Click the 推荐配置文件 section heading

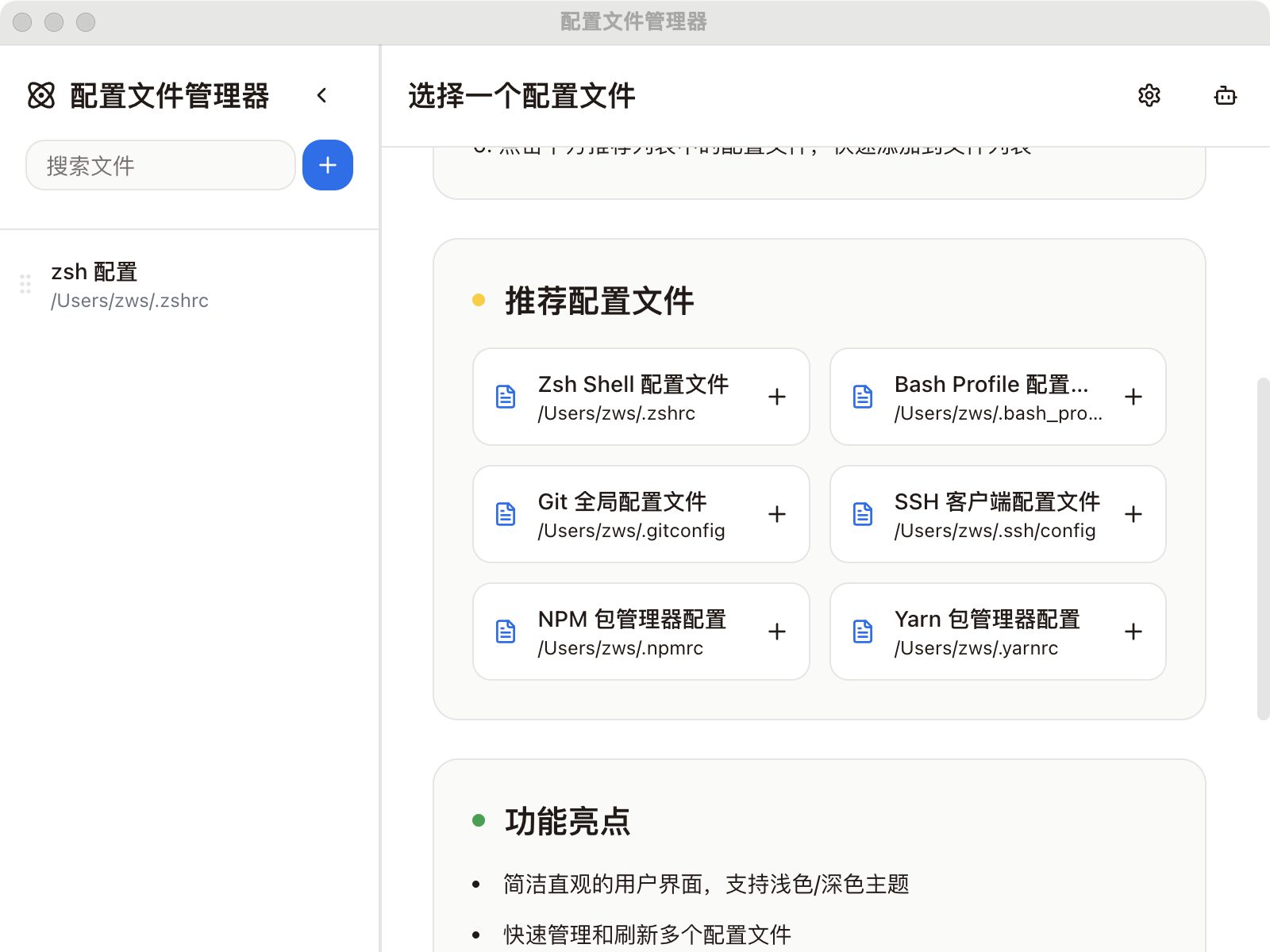coord(599,301)
